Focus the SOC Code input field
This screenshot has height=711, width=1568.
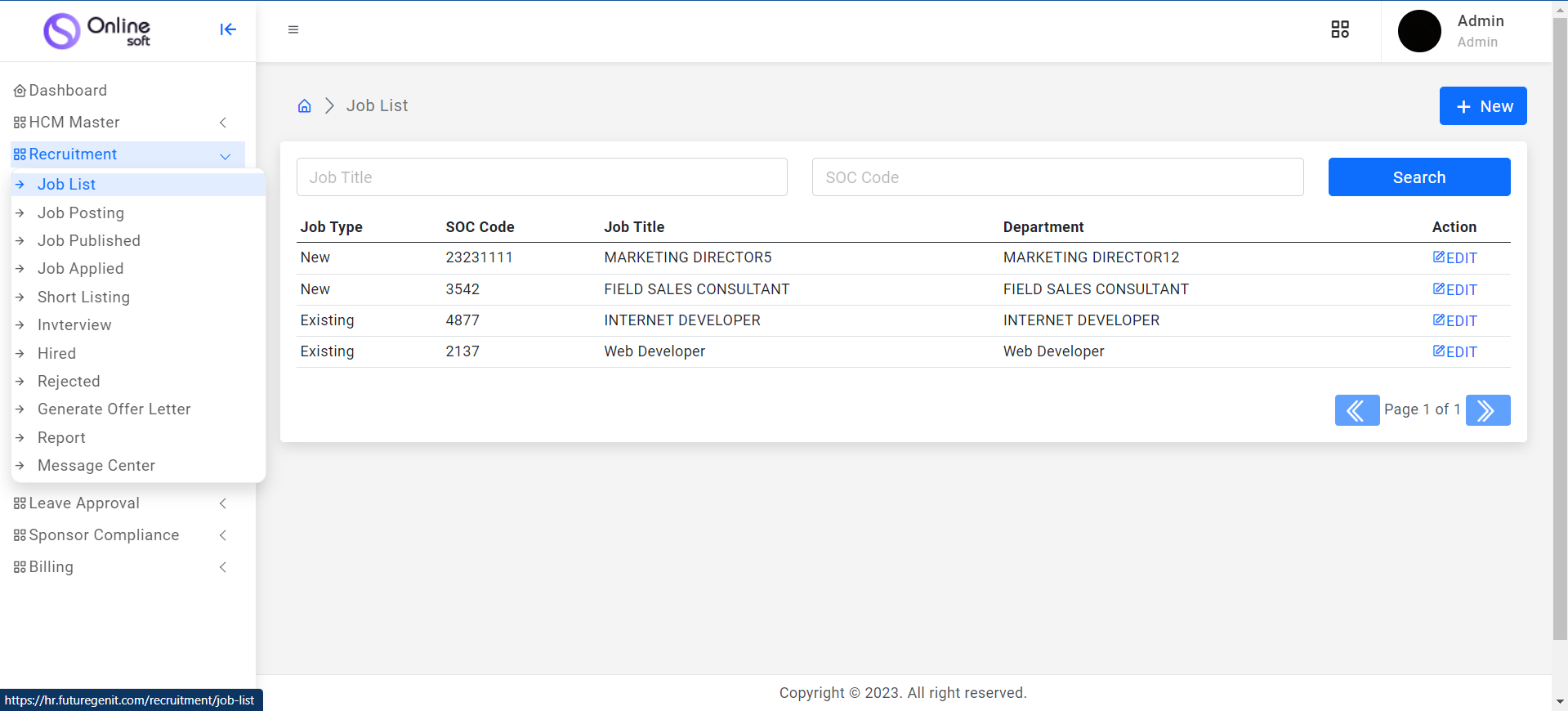pyautogui.click(x=1057, y=177)
